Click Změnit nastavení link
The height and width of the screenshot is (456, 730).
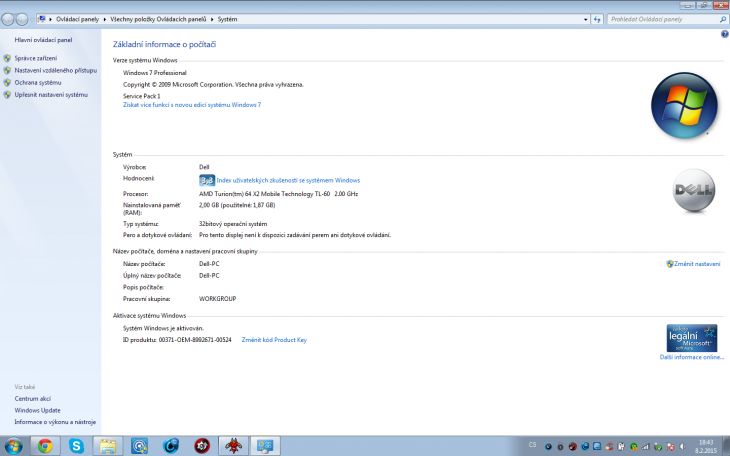(697, 264)
